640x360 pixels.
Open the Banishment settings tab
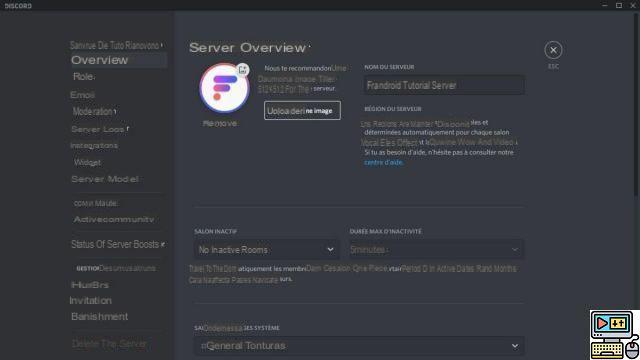[100, 316]
